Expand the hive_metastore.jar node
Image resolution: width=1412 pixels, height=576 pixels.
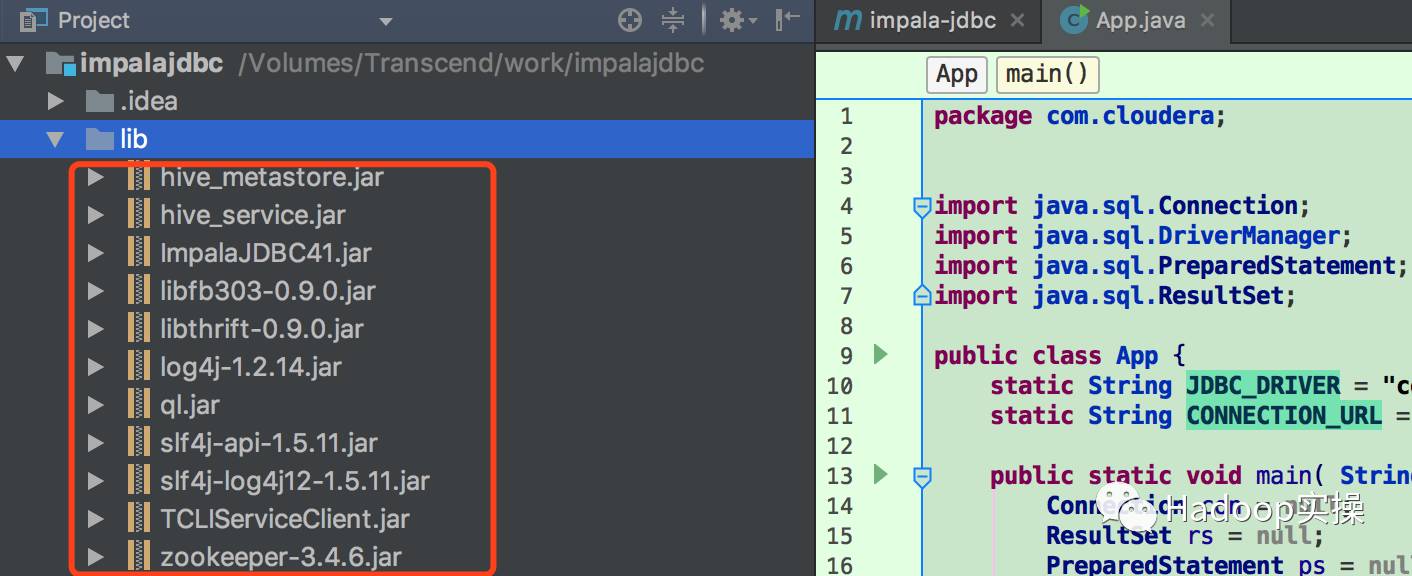pyautogui.click(x=96, y=178)
